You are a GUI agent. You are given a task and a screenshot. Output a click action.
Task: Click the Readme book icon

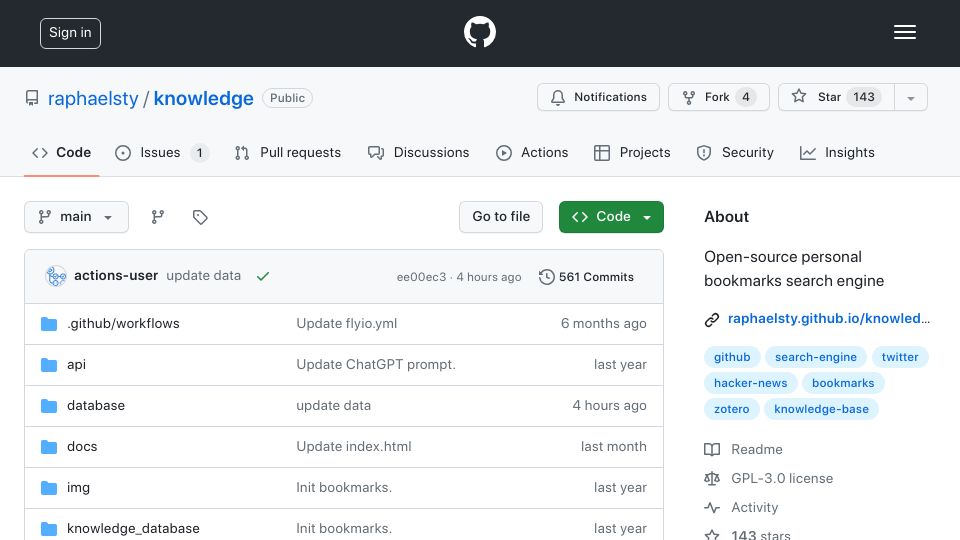[x=712, y=449]
